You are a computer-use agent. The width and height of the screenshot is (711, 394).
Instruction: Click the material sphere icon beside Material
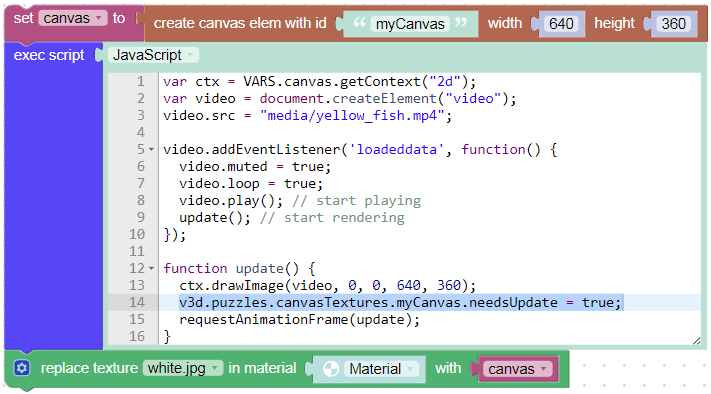331,369
